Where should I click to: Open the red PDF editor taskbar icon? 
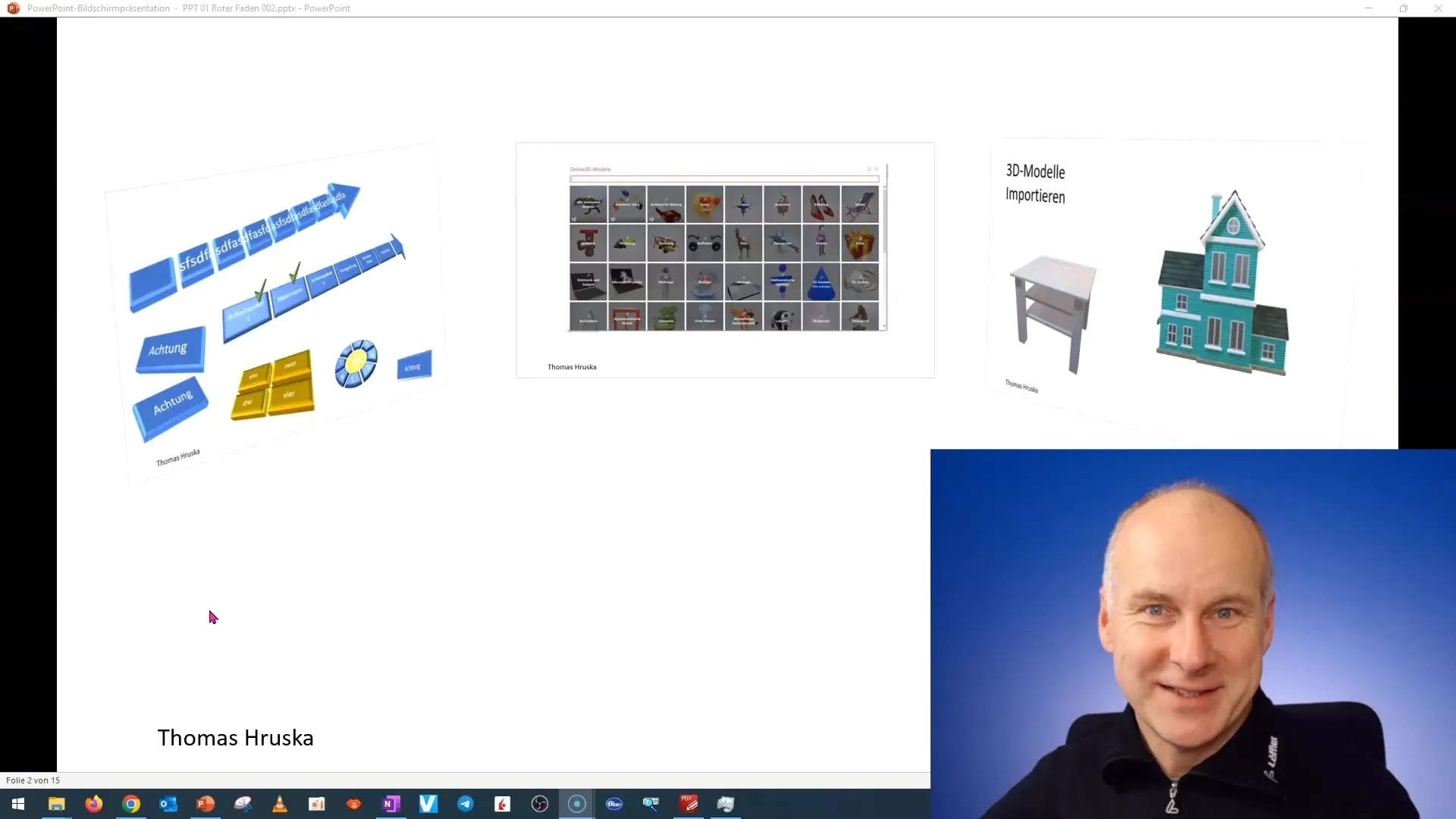pyautogui.click(x=688, y=804)
